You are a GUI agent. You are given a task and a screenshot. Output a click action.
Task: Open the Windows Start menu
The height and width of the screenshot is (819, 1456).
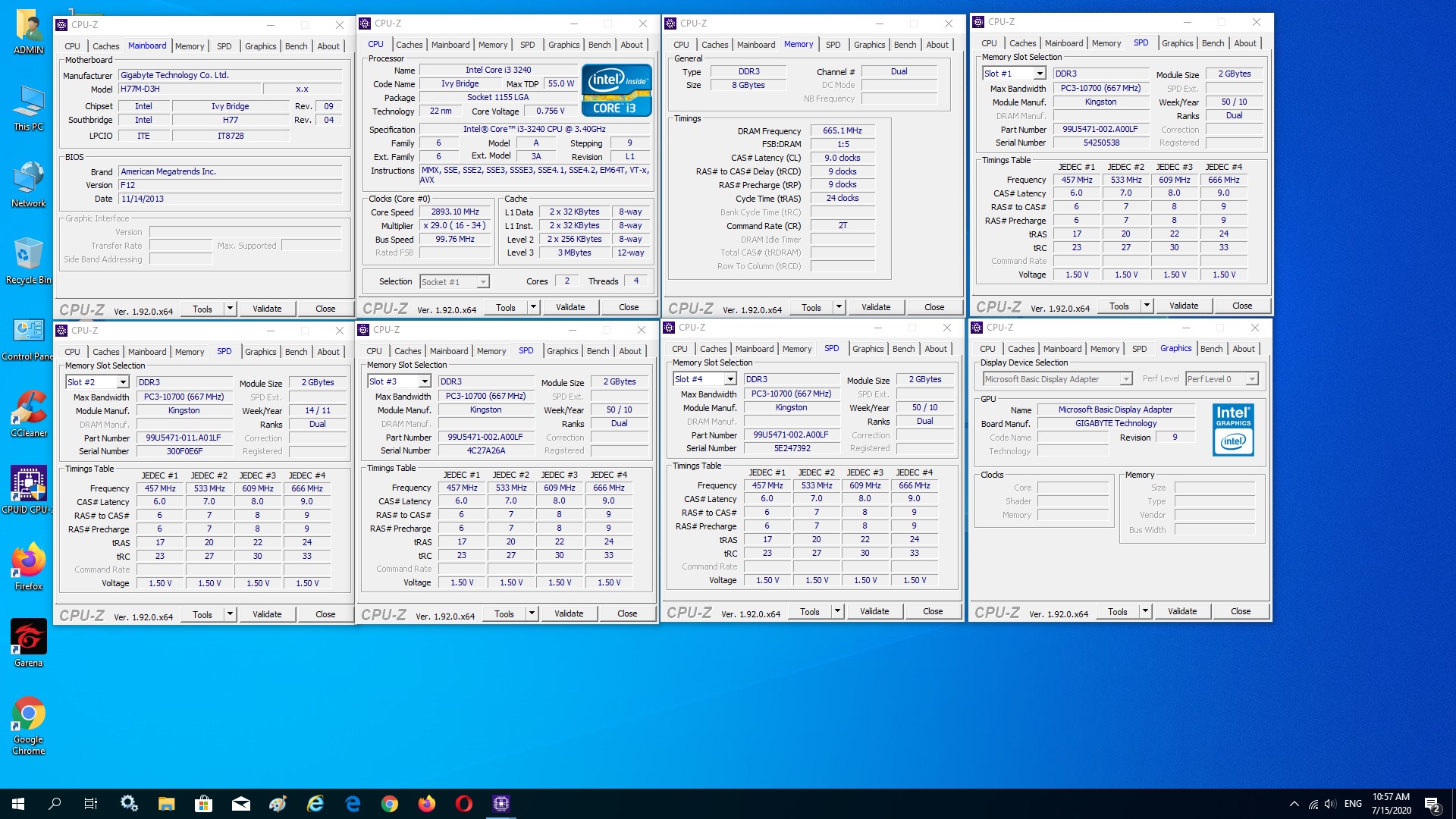click(x=18, y=804)
